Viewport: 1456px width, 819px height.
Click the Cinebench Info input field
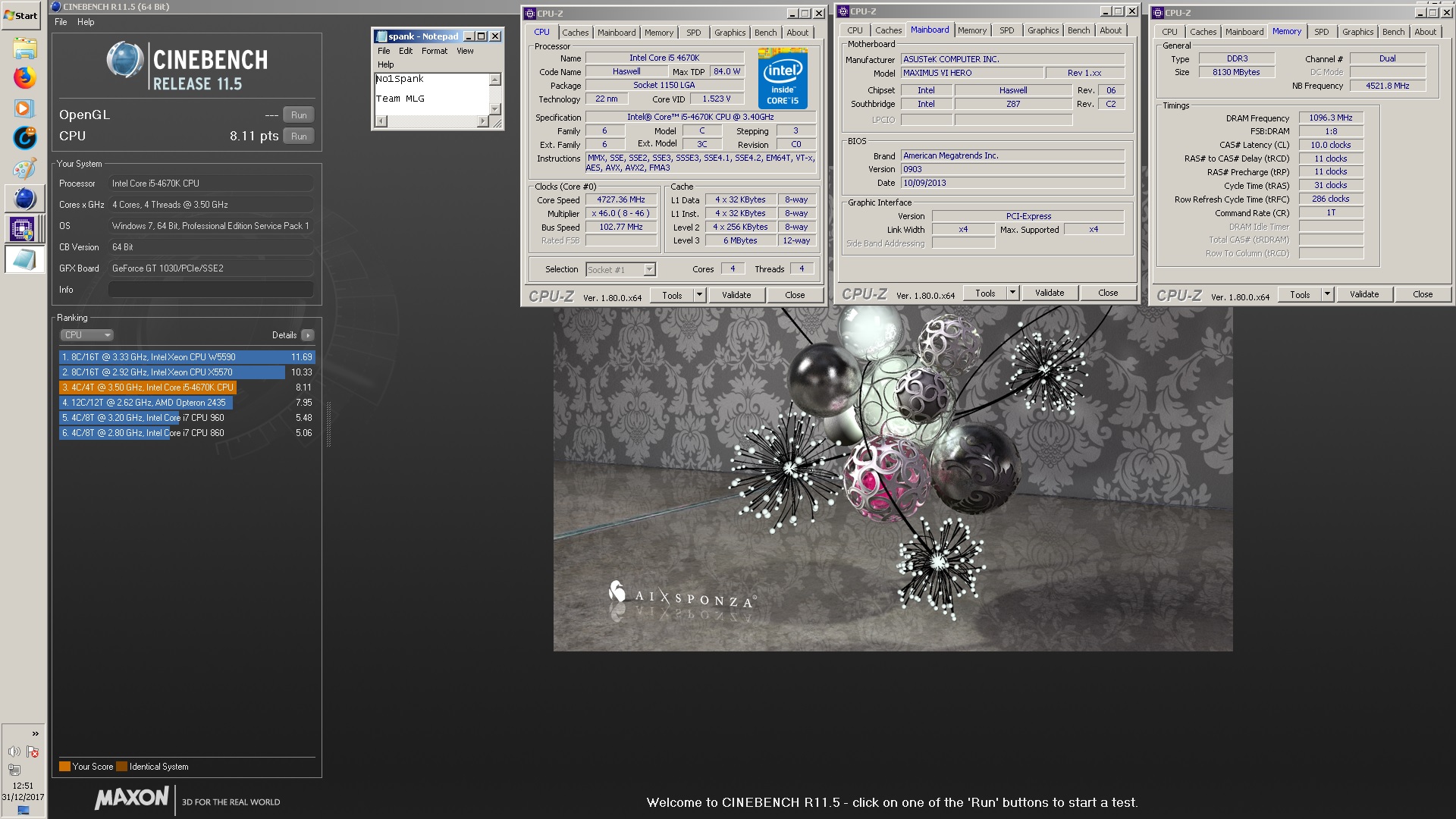click(x=211, y=290)
